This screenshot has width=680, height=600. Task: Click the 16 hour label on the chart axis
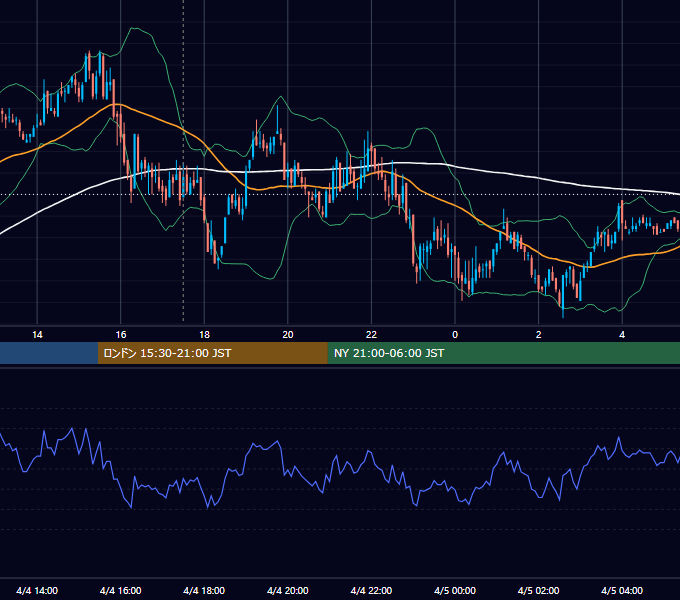(121, 335)
